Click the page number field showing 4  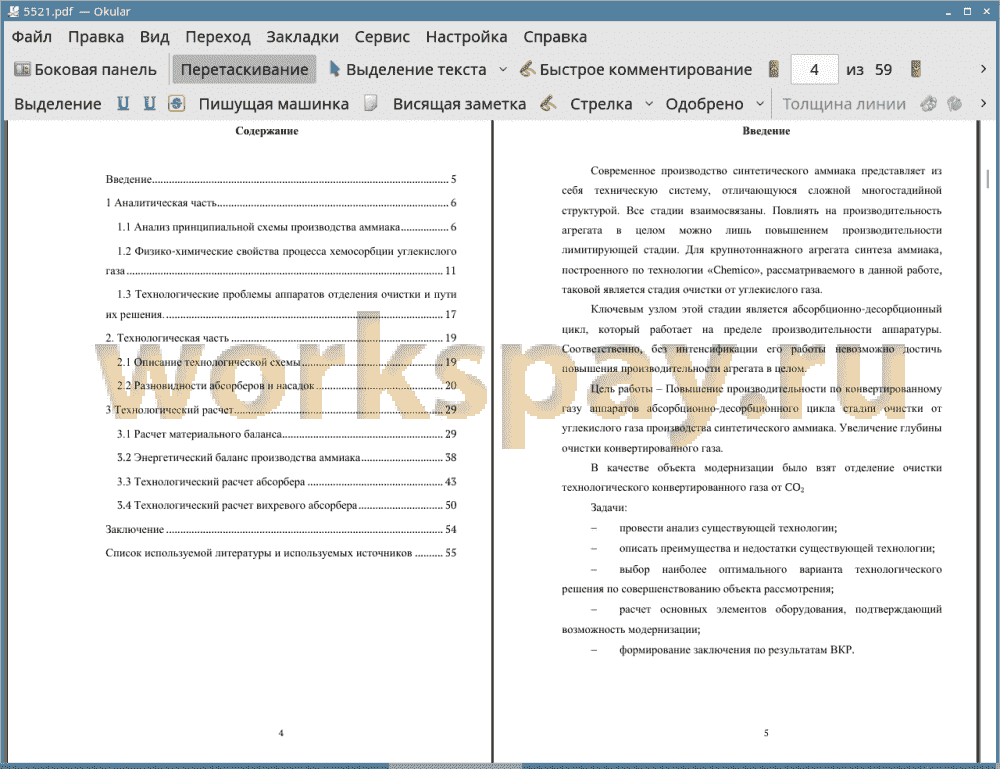coord(814,70)
